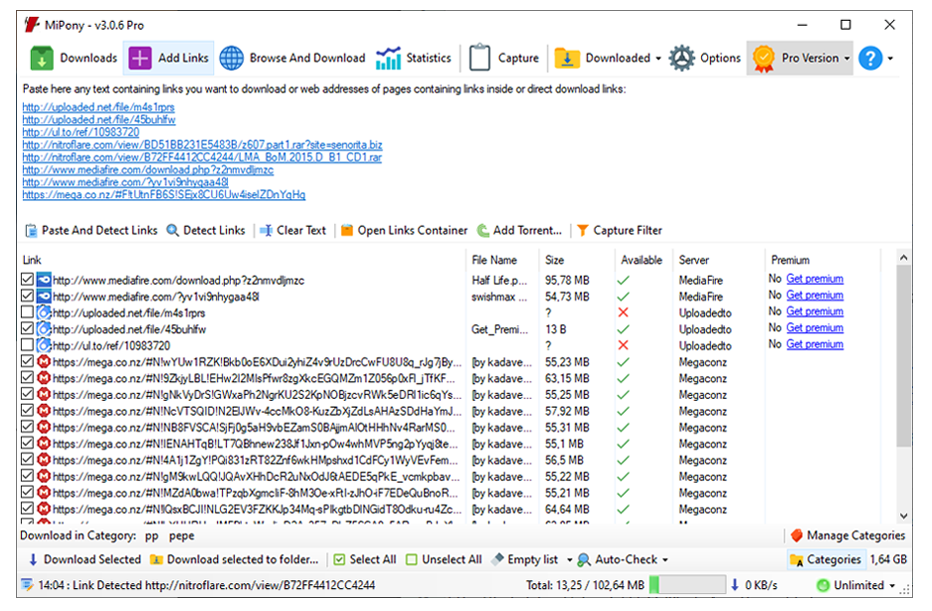The height and width of the screenshot is (611, 932).
Task: Click the Detect Links magnifier icon
Action: coord(172,231)
